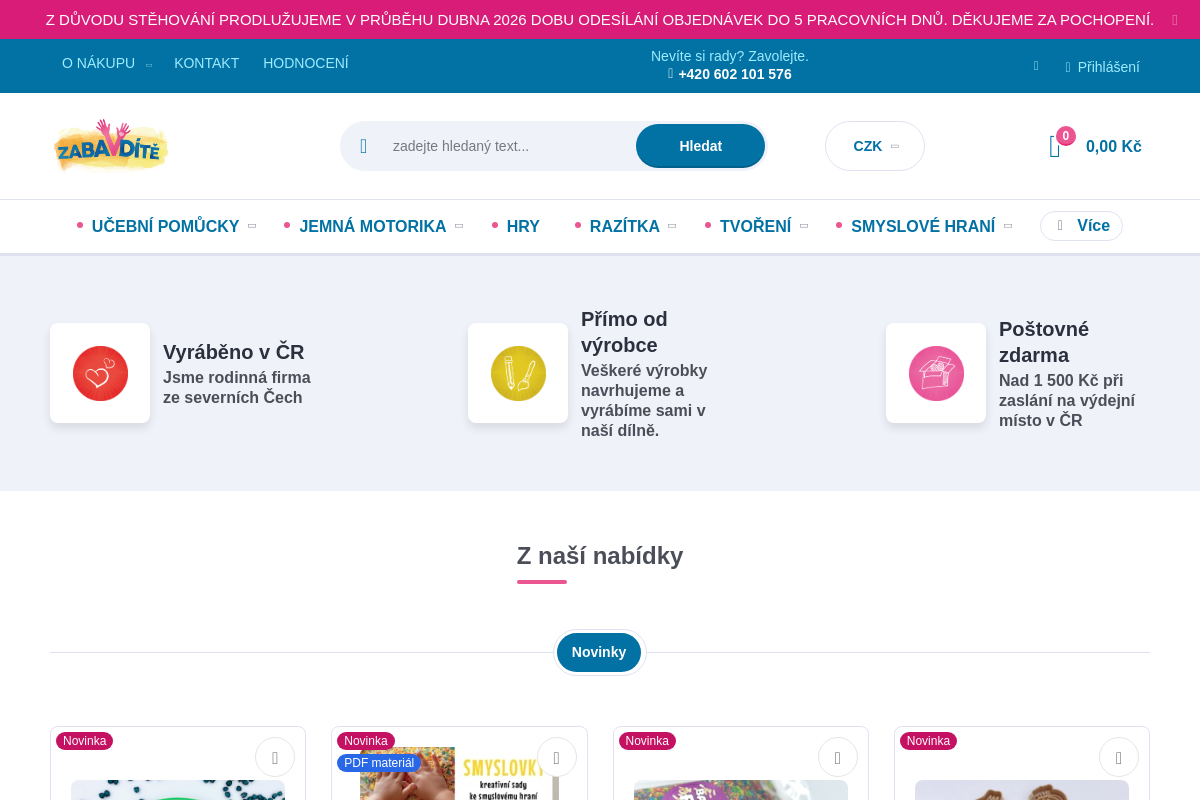Click the Z naší nabídky heading
This screenshot has width=1200, height=800.
[600, 556]
